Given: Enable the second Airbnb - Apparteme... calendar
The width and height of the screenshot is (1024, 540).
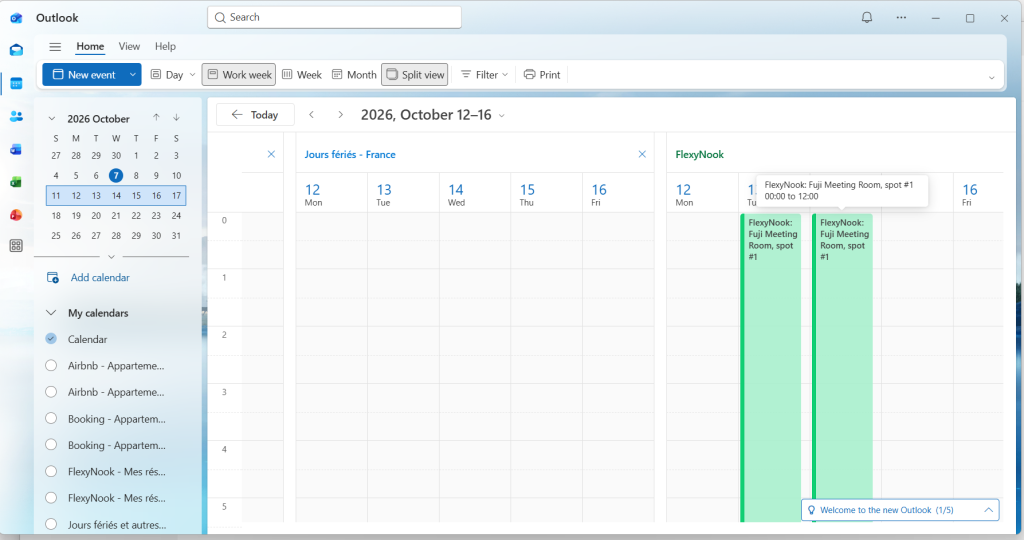Looking at the screenshot, I should click(51, 392).
